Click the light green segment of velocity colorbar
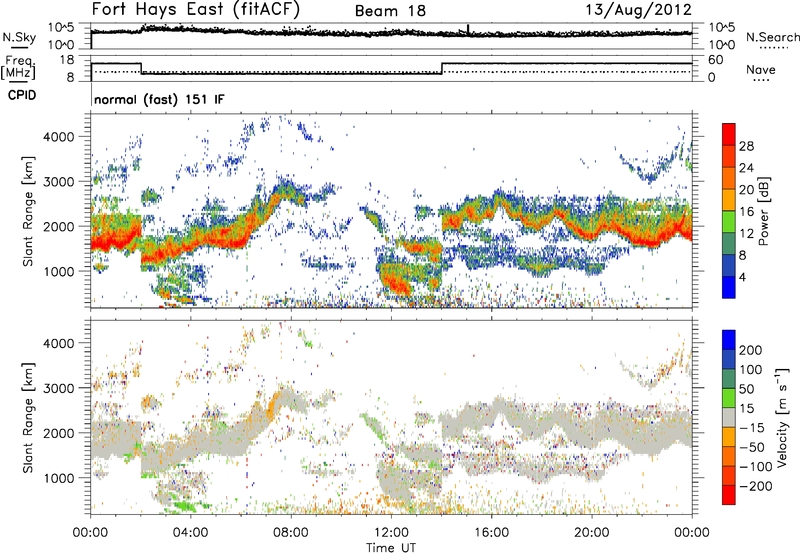Screen dimensions: 800x554 [729, 398]
